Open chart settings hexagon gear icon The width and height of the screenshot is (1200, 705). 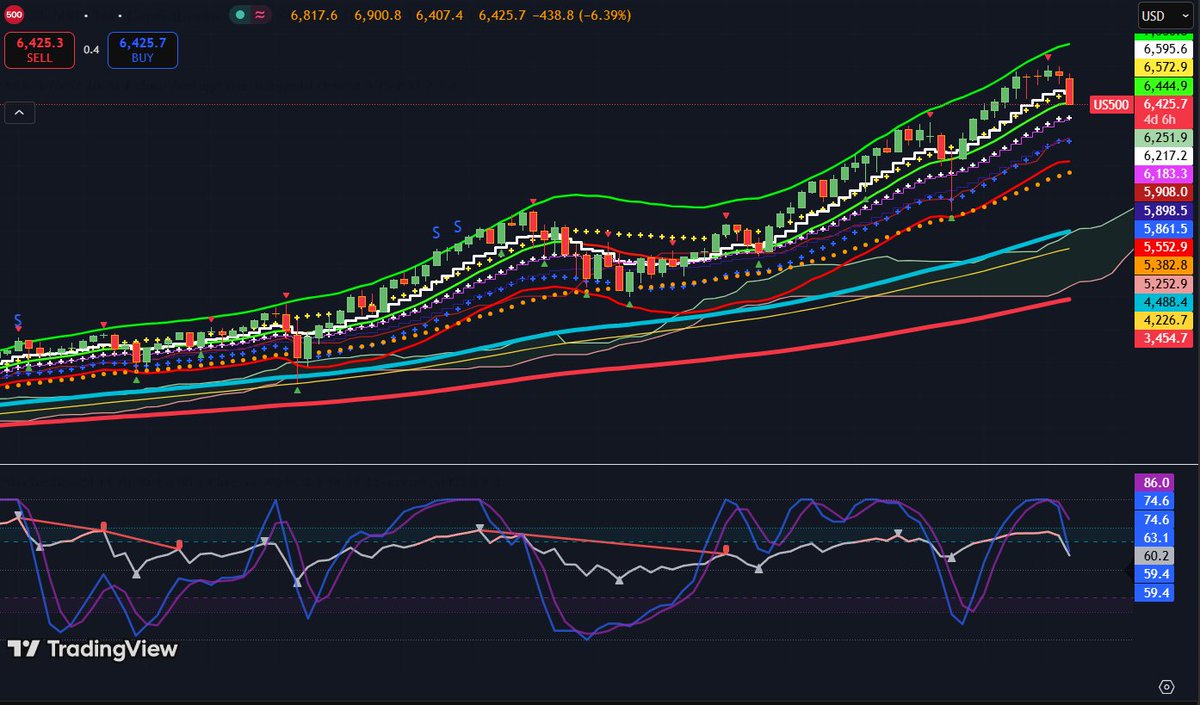[x=1166, y=687]
